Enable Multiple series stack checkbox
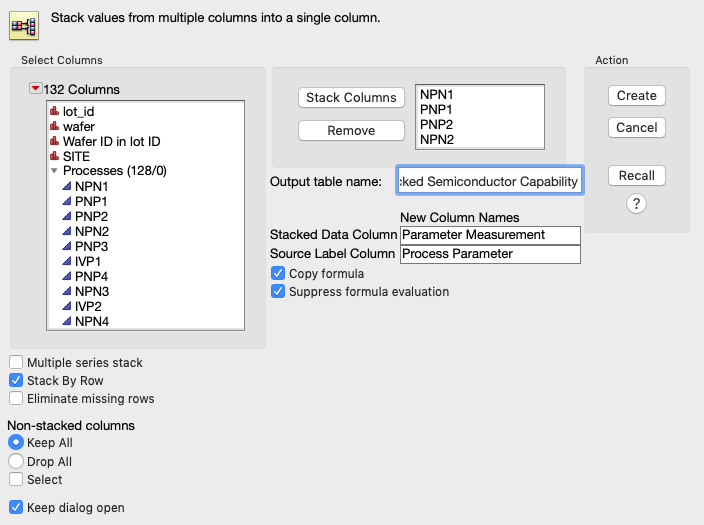This screenshot has height=525, width=704. 16,363
